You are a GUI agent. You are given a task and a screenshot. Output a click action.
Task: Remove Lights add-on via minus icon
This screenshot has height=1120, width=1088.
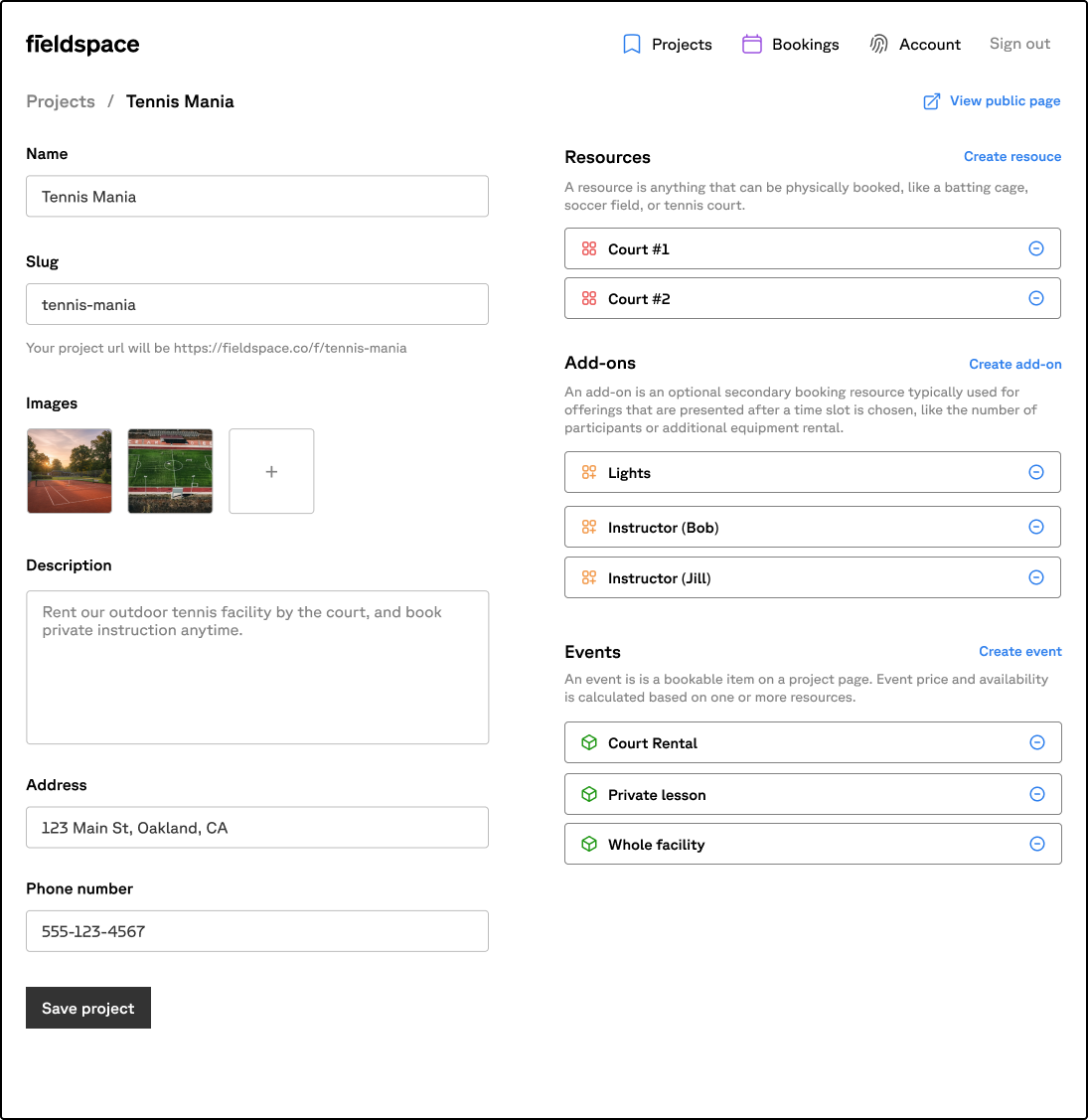click(x=1036, y=472)
